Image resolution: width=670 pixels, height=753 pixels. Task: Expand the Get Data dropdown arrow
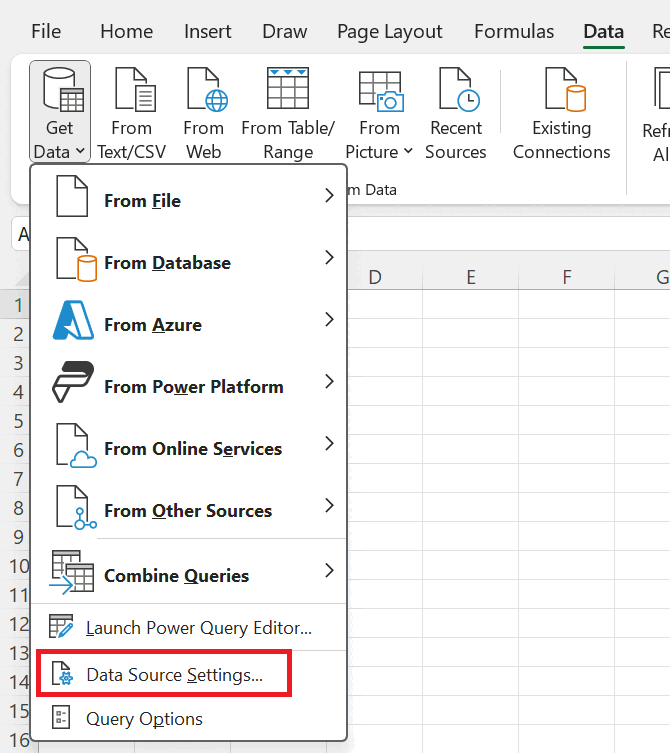[x=80, y=151]
